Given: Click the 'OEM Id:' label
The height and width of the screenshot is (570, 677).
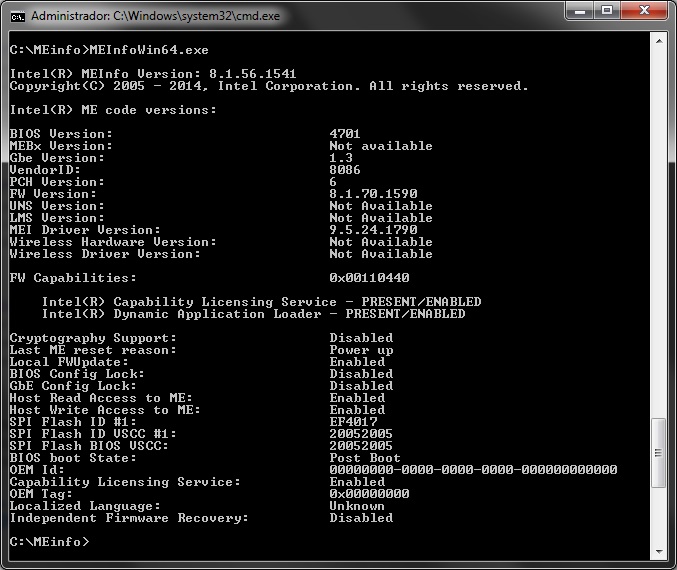Looking at the screenshot, I should (37, 470).
